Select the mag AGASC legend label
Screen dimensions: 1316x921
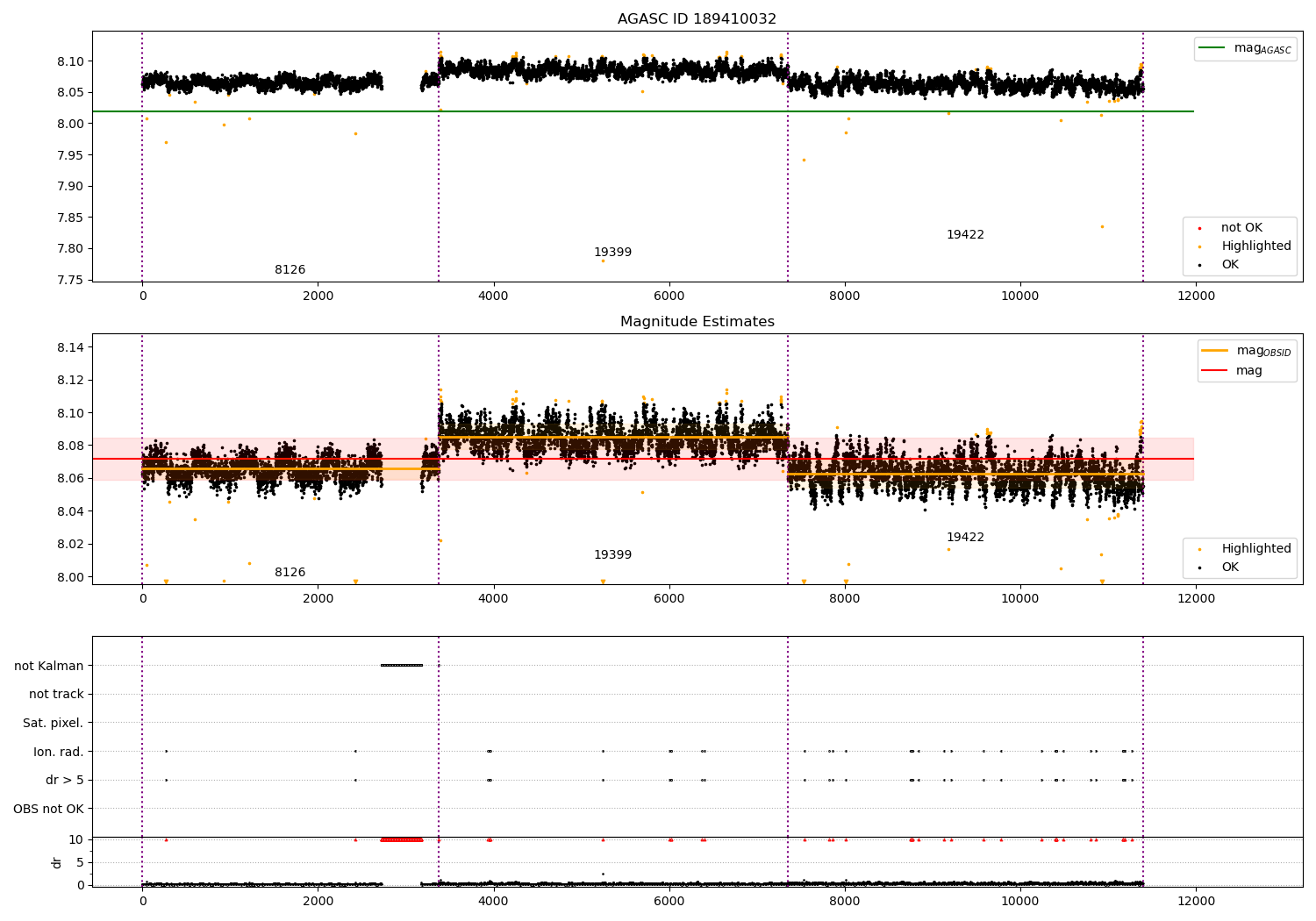click(1262, 48)
